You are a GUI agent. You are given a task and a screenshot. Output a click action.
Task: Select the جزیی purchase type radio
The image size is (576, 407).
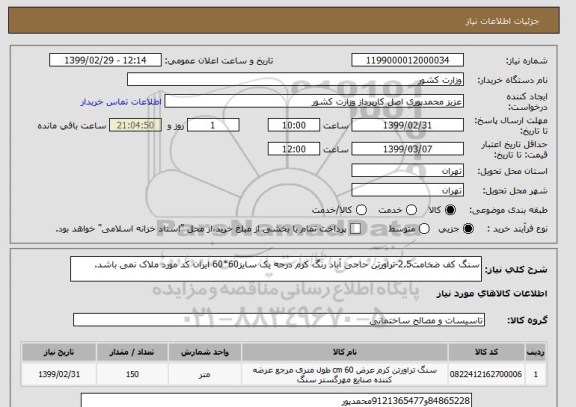(x=468, y=228)
